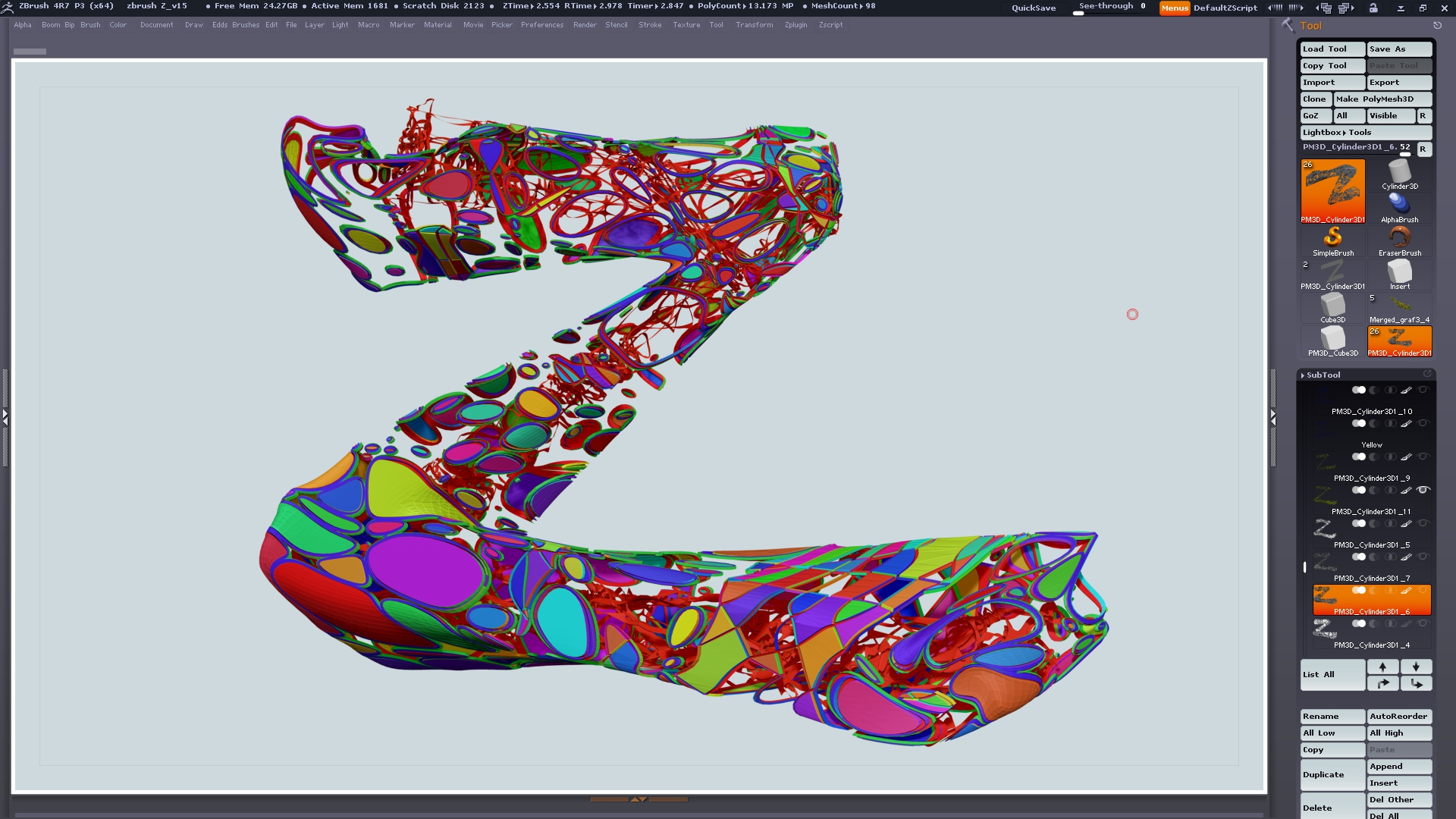The image size is (1456, 819).
Task: Click the Merged_graf3_4 tool thumbnail
Action: pyautogui.click(x=1399, y=306)
